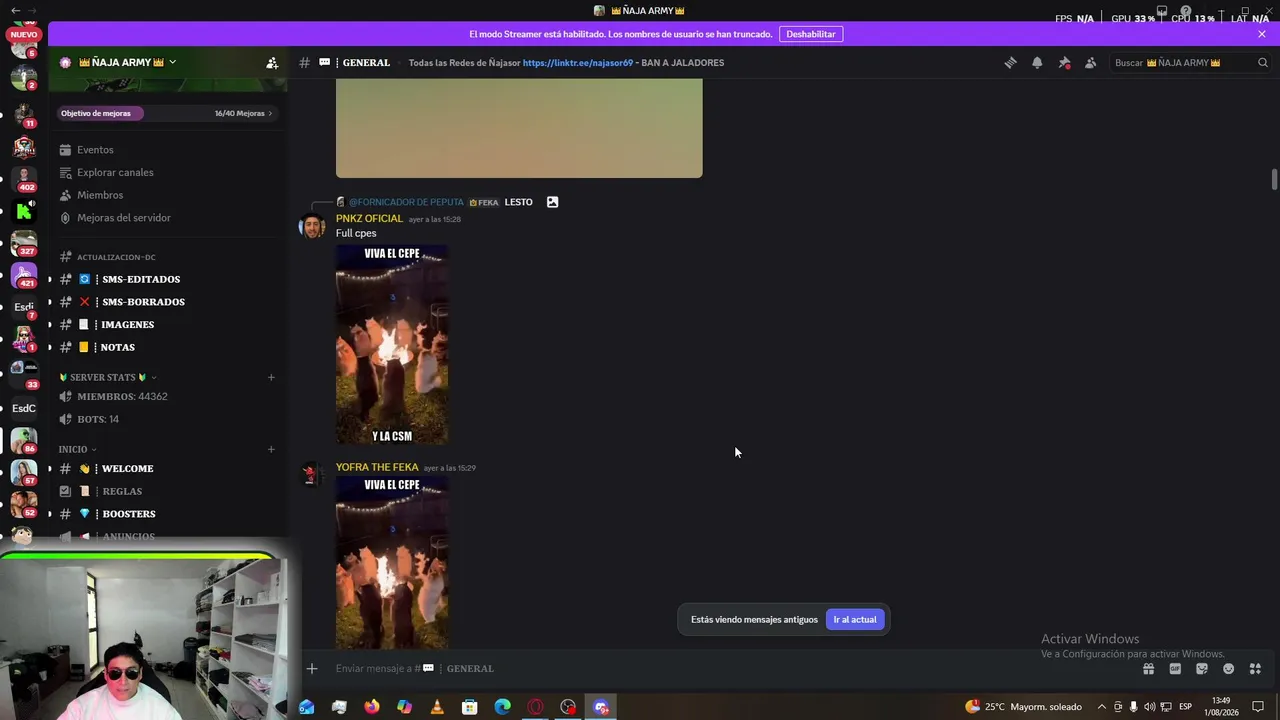Click the attach file plus icon
This screenshot has width=1280, height=720.
312,668
